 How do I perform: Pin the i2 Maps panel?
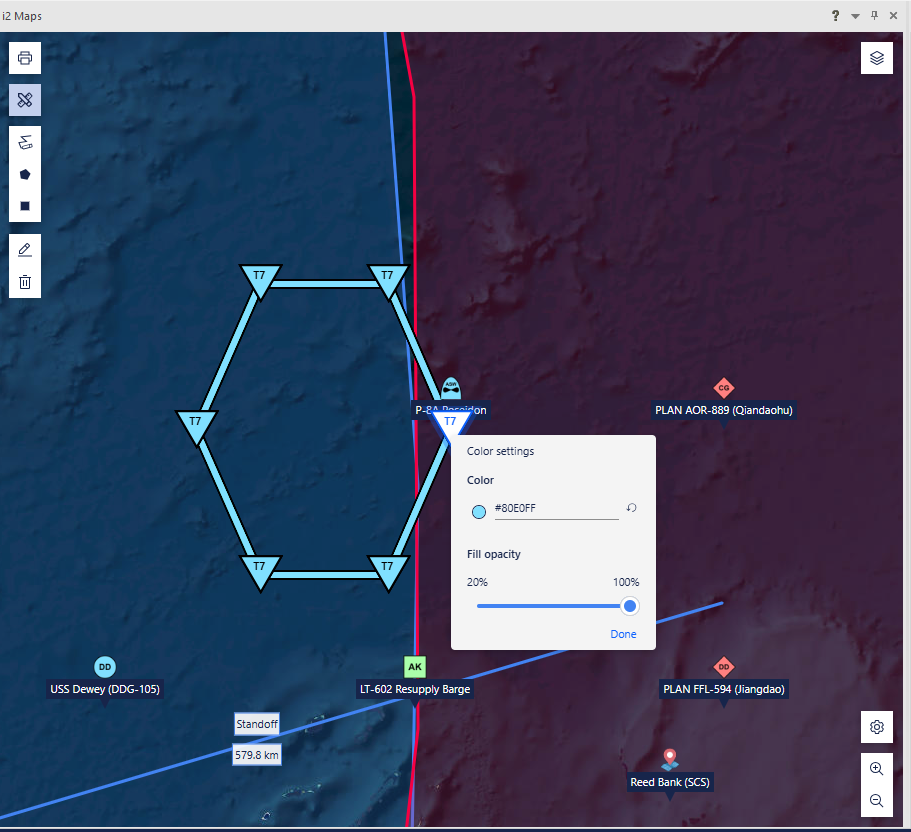(x=874, y=16)
